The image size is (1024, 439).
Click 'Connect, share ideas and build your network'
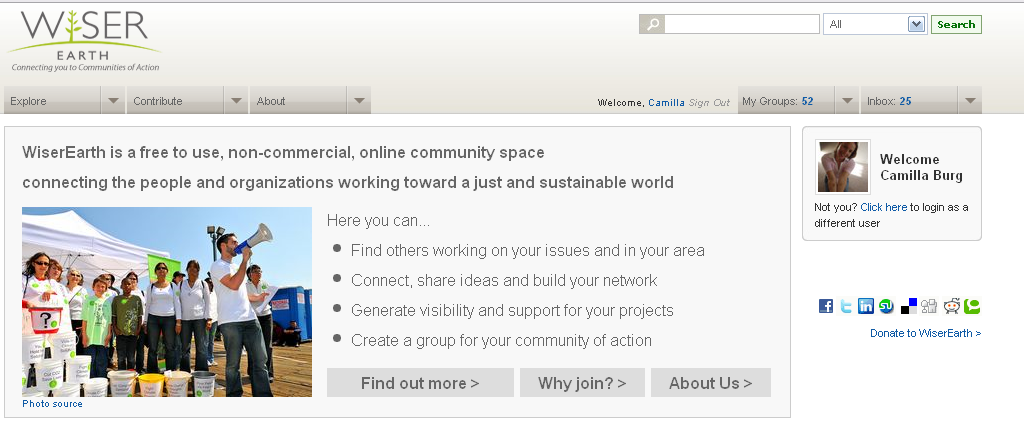tap(504, 280)
